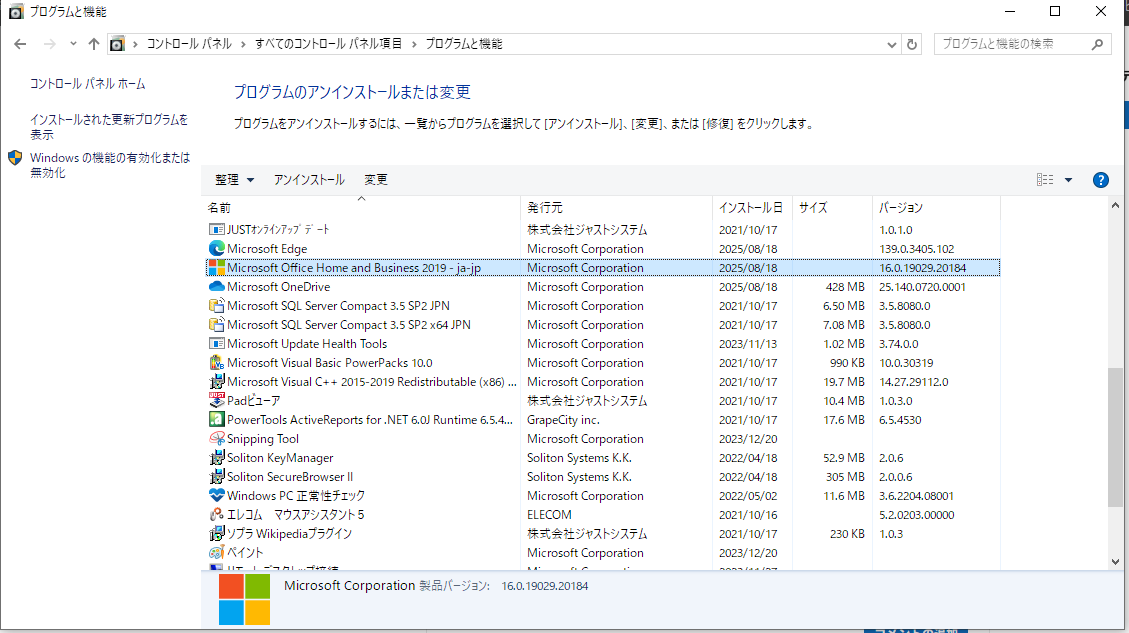
Task: Click the 変更 toolbar command
Action: 376,180
